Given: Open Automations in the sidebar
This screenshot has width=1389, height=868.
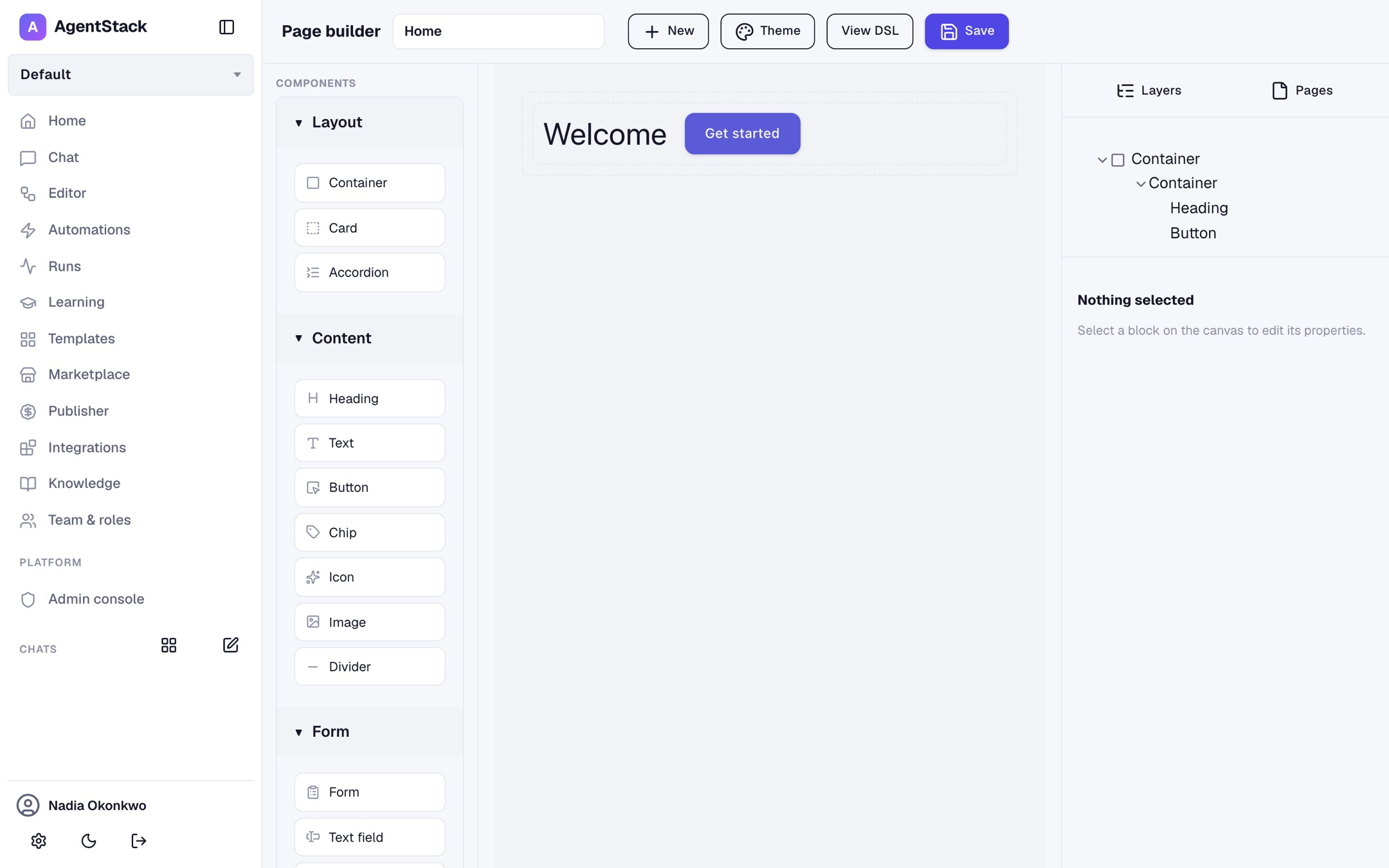Looking at the screenshot, I should pos(131,230).
